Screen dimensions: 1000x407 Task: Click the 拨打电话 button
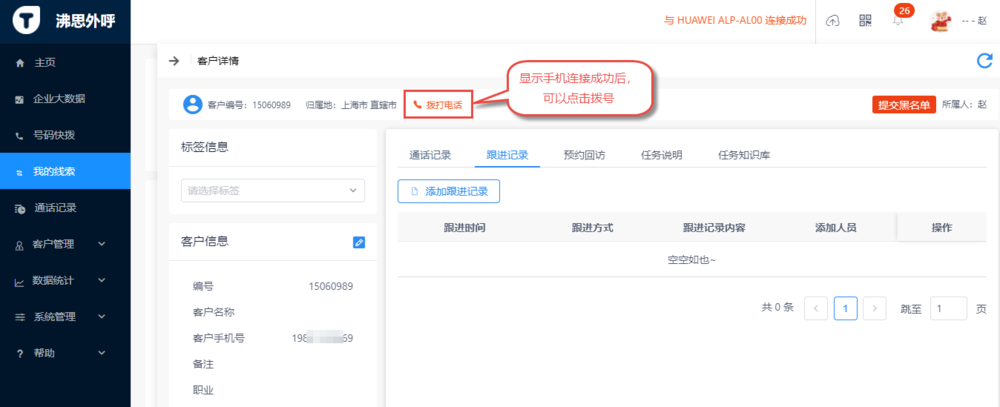pyautogui.click(x=437, y=104)
